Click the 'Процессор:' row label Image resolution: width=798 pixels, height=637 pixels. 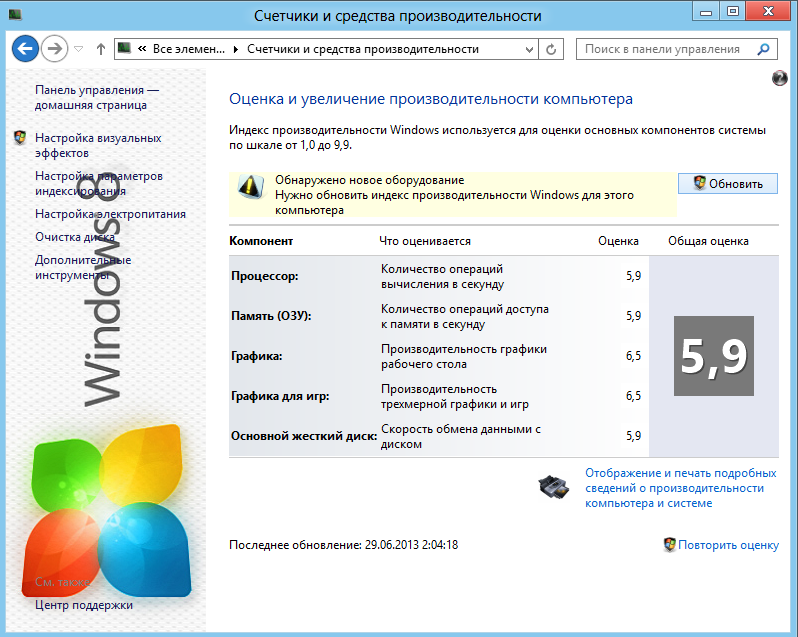265,276
